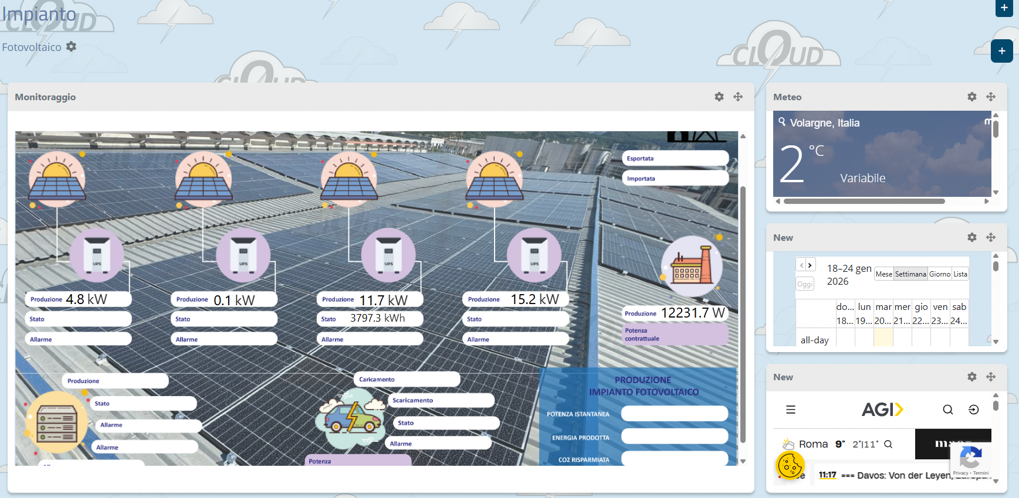Click the factory icon above 12231.7 W
This screenshot has width=1019, height=498.
[691, 267]
